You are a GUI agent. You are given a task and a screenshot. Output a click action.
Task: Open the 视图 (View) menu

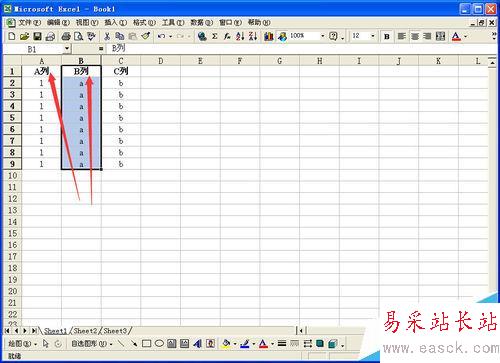pos(87,22)
